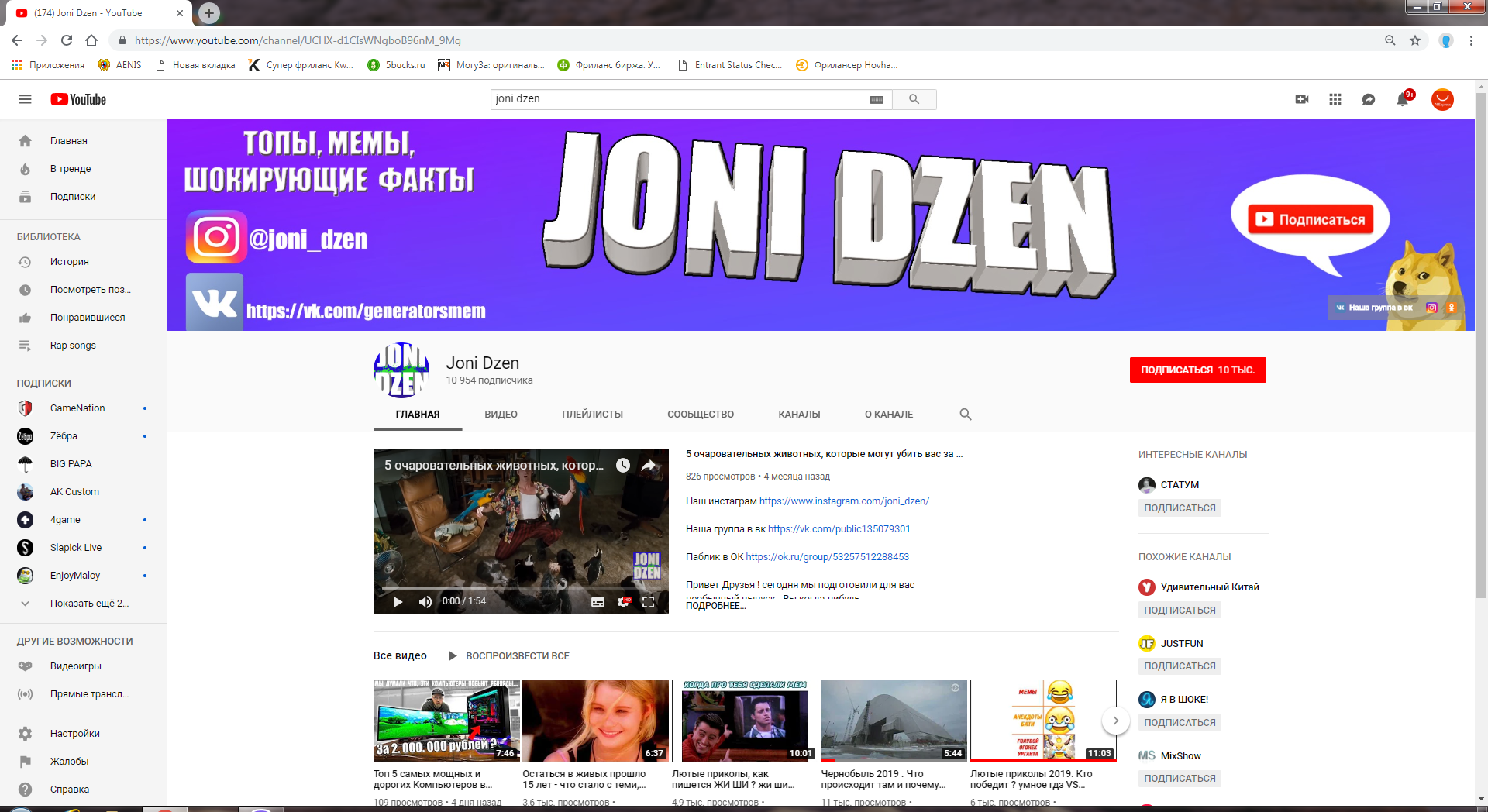Switch to the ВИДЕО tab
Image resolution: width=1488 pixels, height=812 pixels.
point(501,415)
